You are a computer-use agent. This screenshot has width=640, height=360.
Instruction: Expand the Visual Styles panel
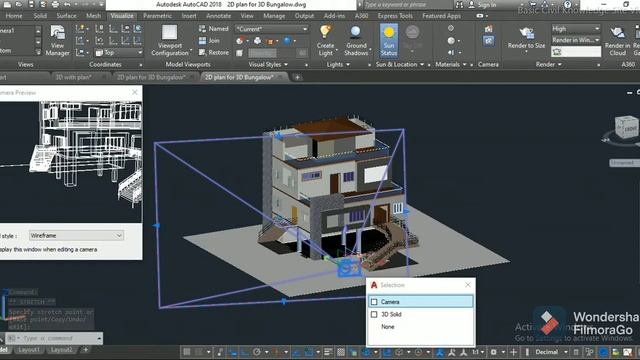point(268,64)
